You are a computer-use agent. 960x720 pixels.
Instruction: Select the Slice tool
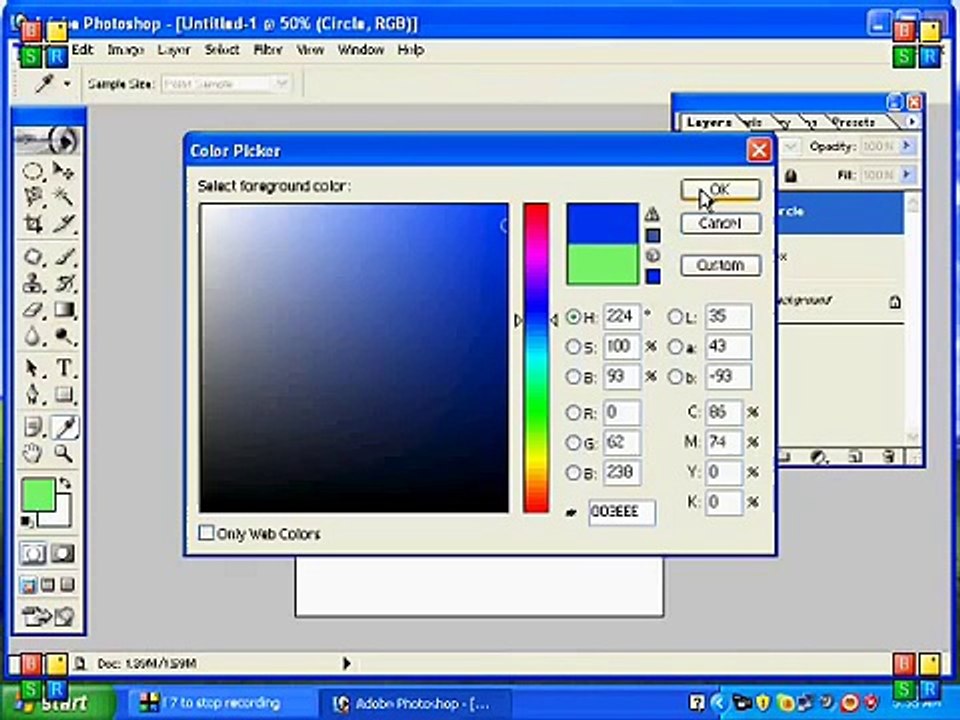point(63,223)
